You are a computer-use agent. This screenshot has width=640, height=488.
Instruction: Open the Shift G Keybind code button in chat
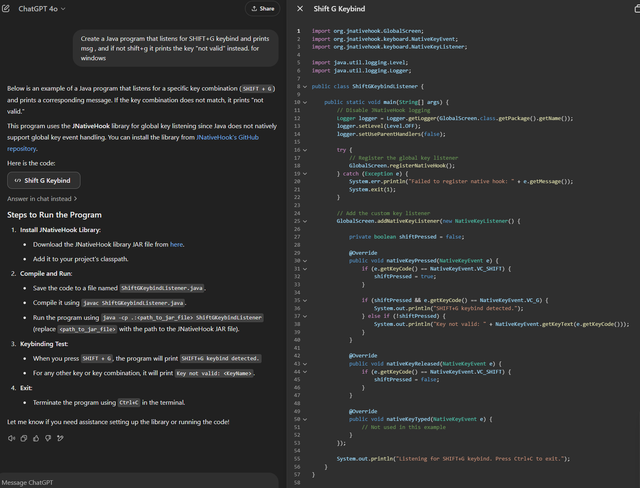coord(44,180)
